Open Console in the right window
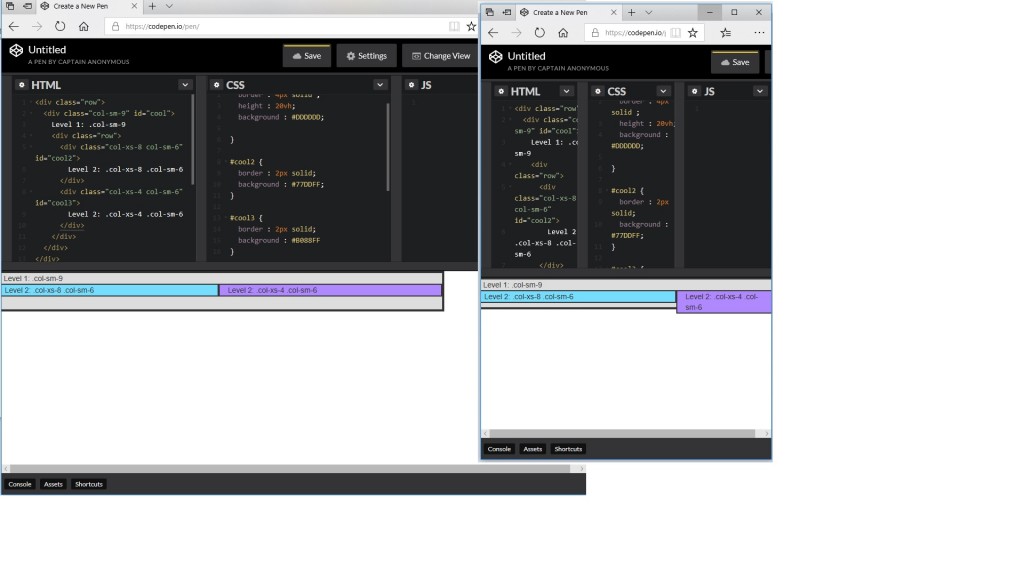This screenshot has width=1024, height=576. click(499, 449)
